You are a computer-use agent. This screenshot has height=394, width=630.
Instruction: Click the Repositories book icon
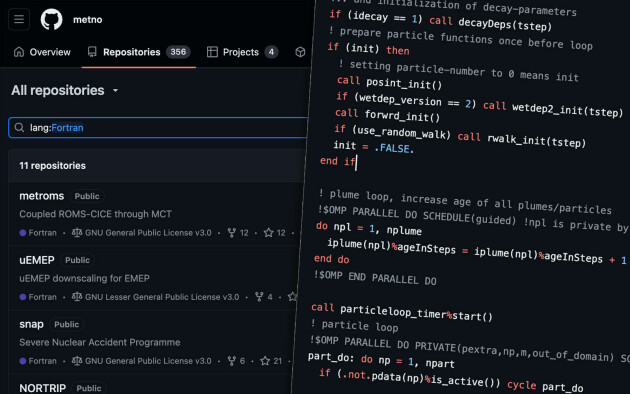pos(92,52)
